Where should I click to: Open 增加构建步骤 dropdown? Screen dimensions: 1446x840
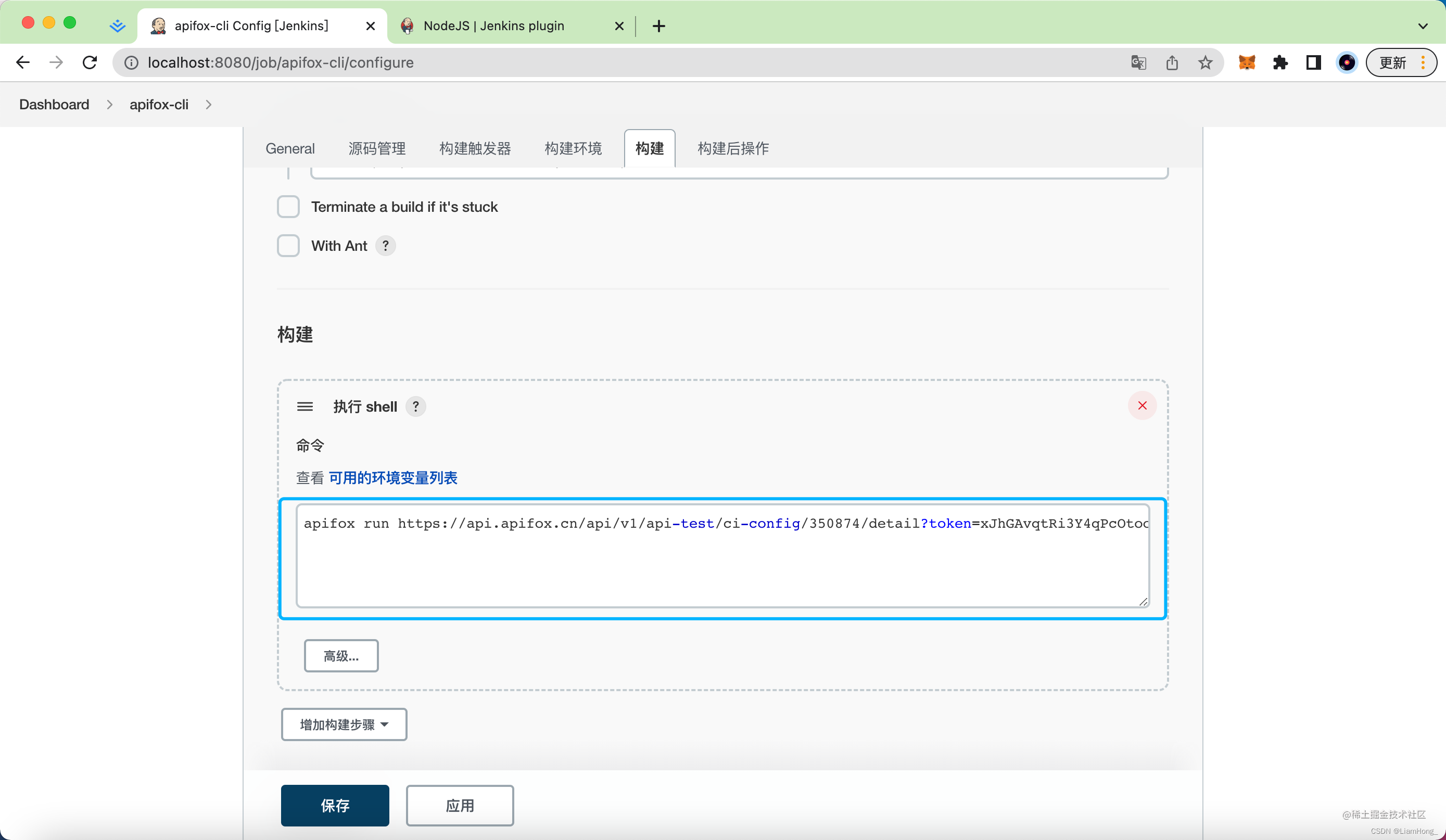(x=344, y=724)
